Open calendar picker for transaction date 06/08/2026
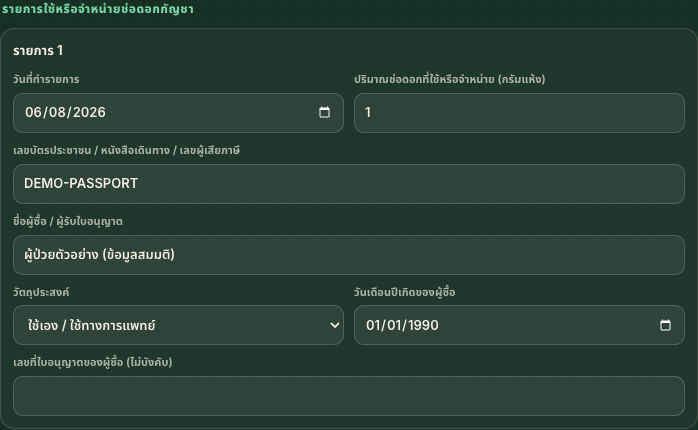 coord(325,113)
